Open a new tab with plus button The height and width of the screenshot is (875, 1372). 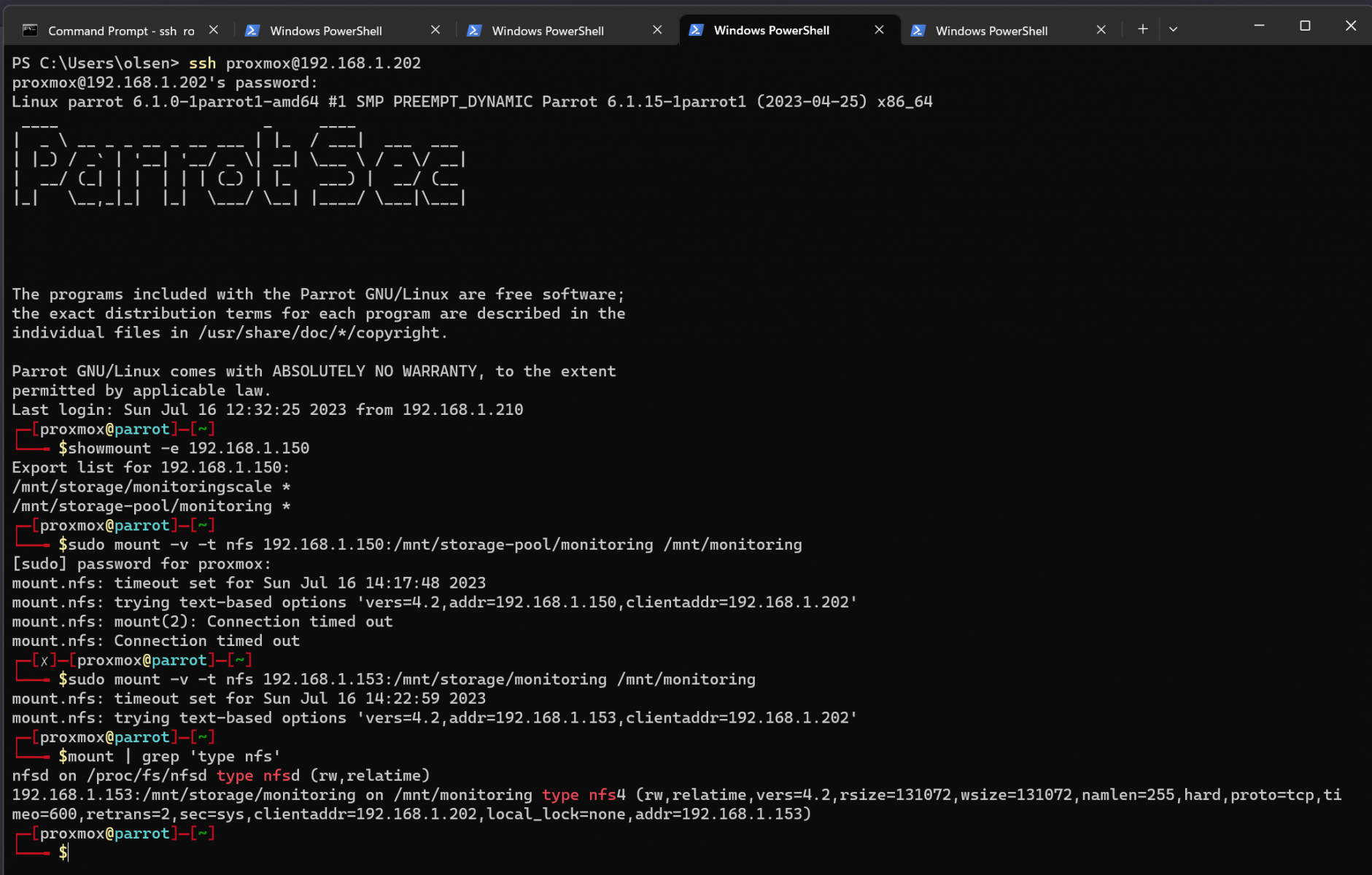1143,29
